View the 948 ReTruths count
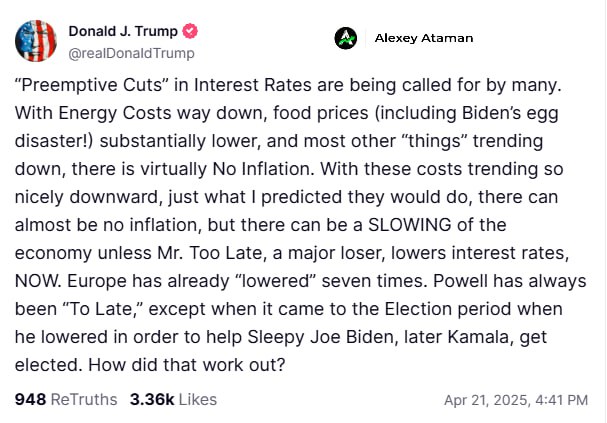This screenshot has height=423, width=607. tap(66, 399)
